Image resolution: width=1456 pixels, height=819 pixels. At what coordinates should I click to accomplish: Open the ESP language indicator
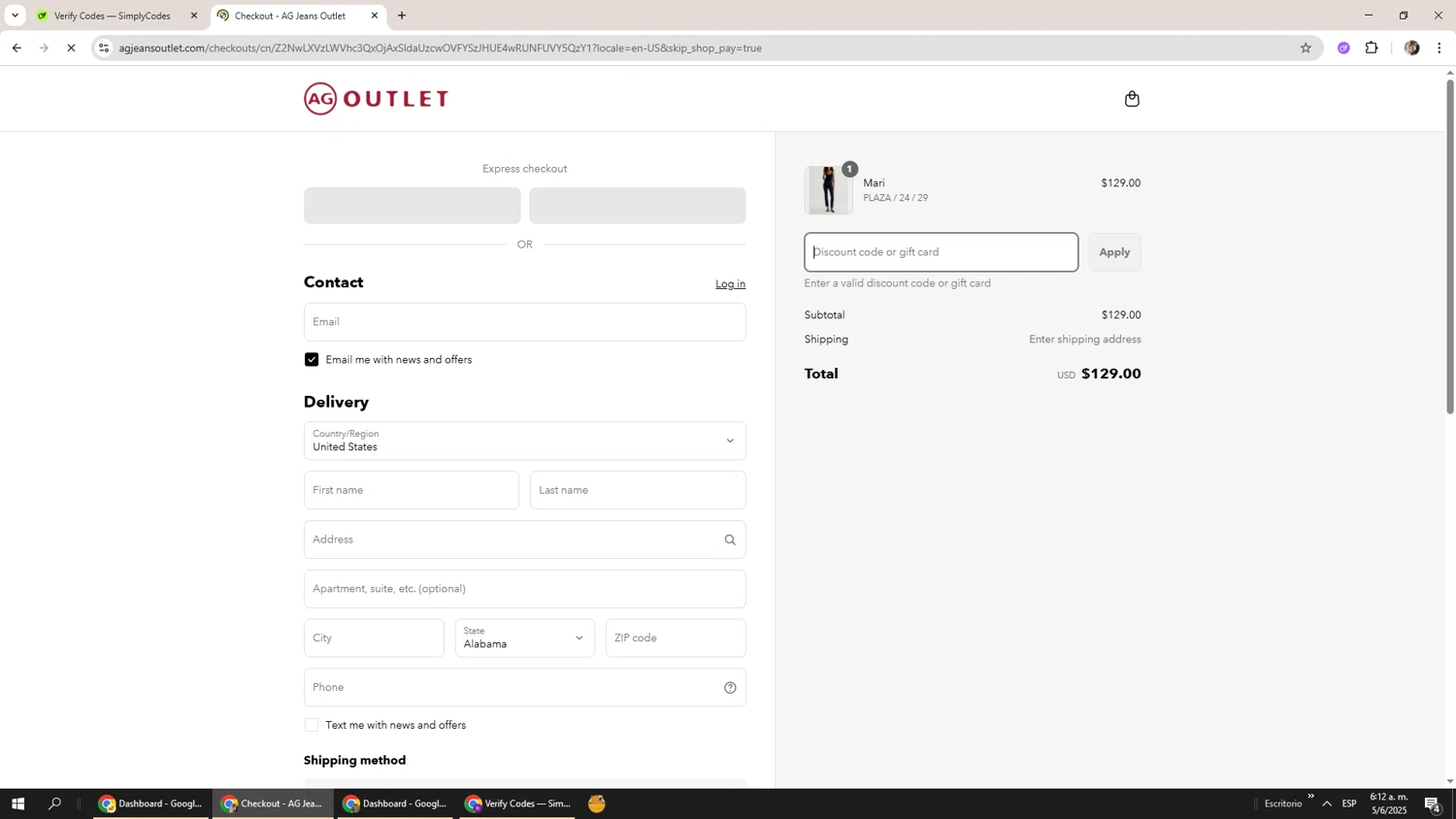1349,803
